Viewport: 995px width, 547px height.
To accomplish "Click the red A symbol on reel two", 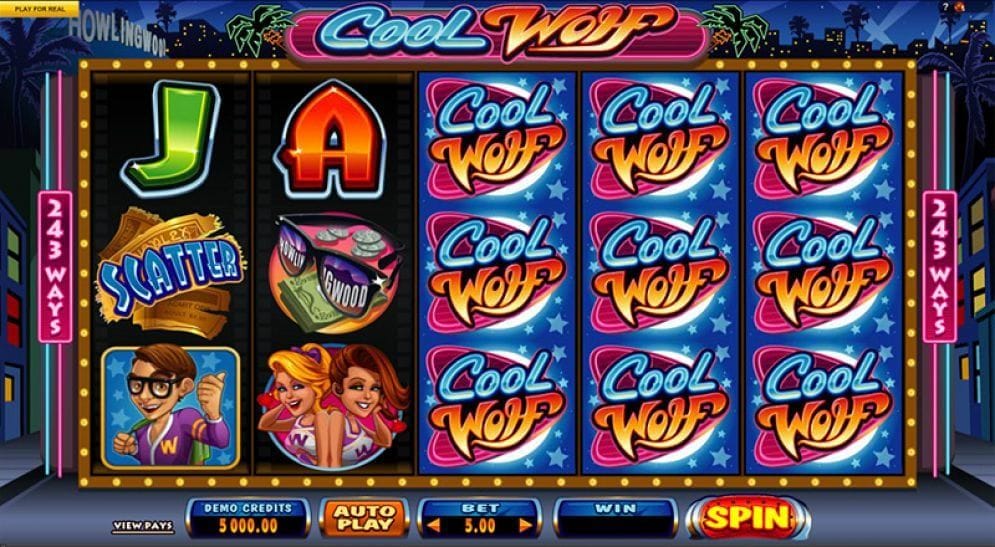I will coord(331,138).
